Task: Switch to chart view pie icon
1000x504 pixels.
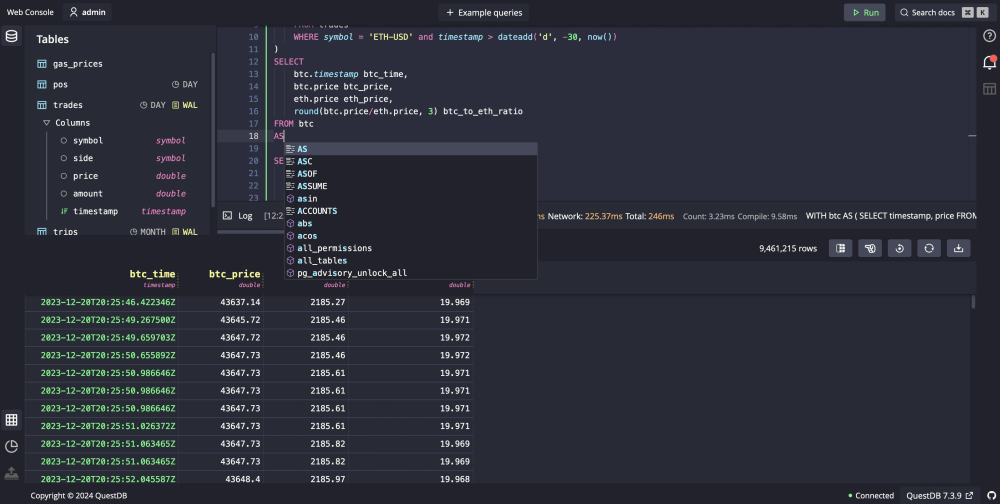Action: (11, 446)
